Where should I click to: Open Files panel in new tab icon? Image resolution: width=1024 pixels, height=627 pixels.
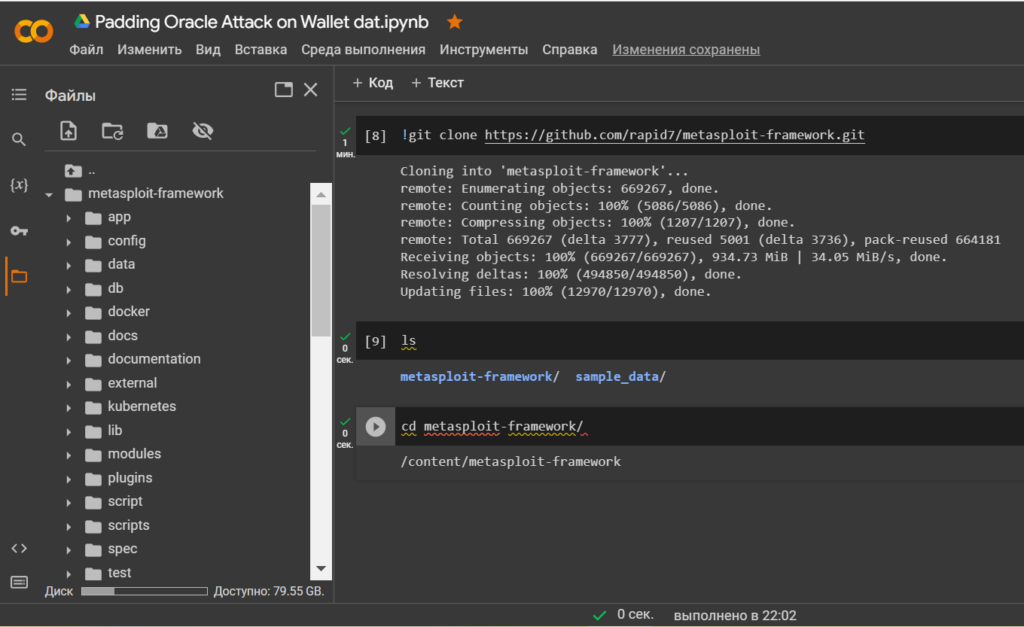(x=283, y=89)
